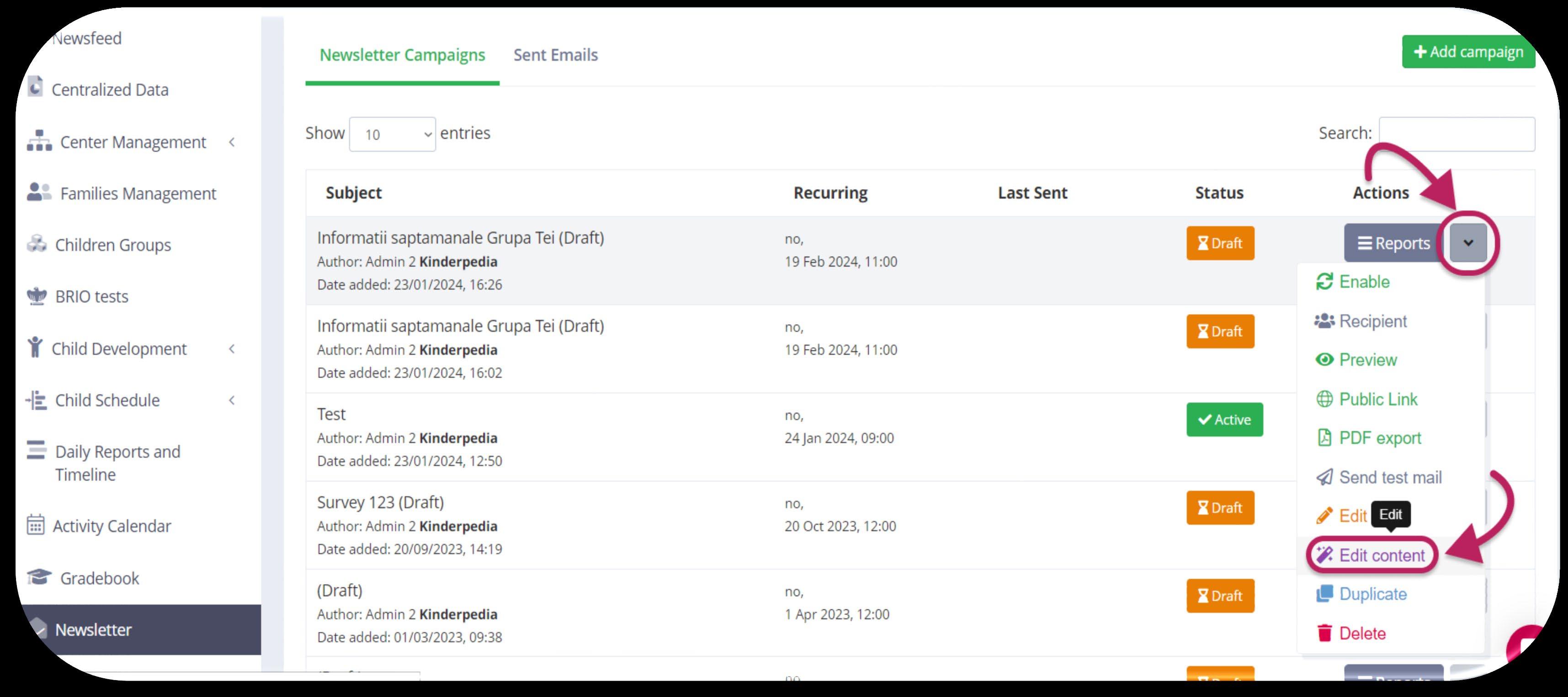Switch to the Sent Emails tab
This screenshot has height=697, width=1568.
pos(555,55)
